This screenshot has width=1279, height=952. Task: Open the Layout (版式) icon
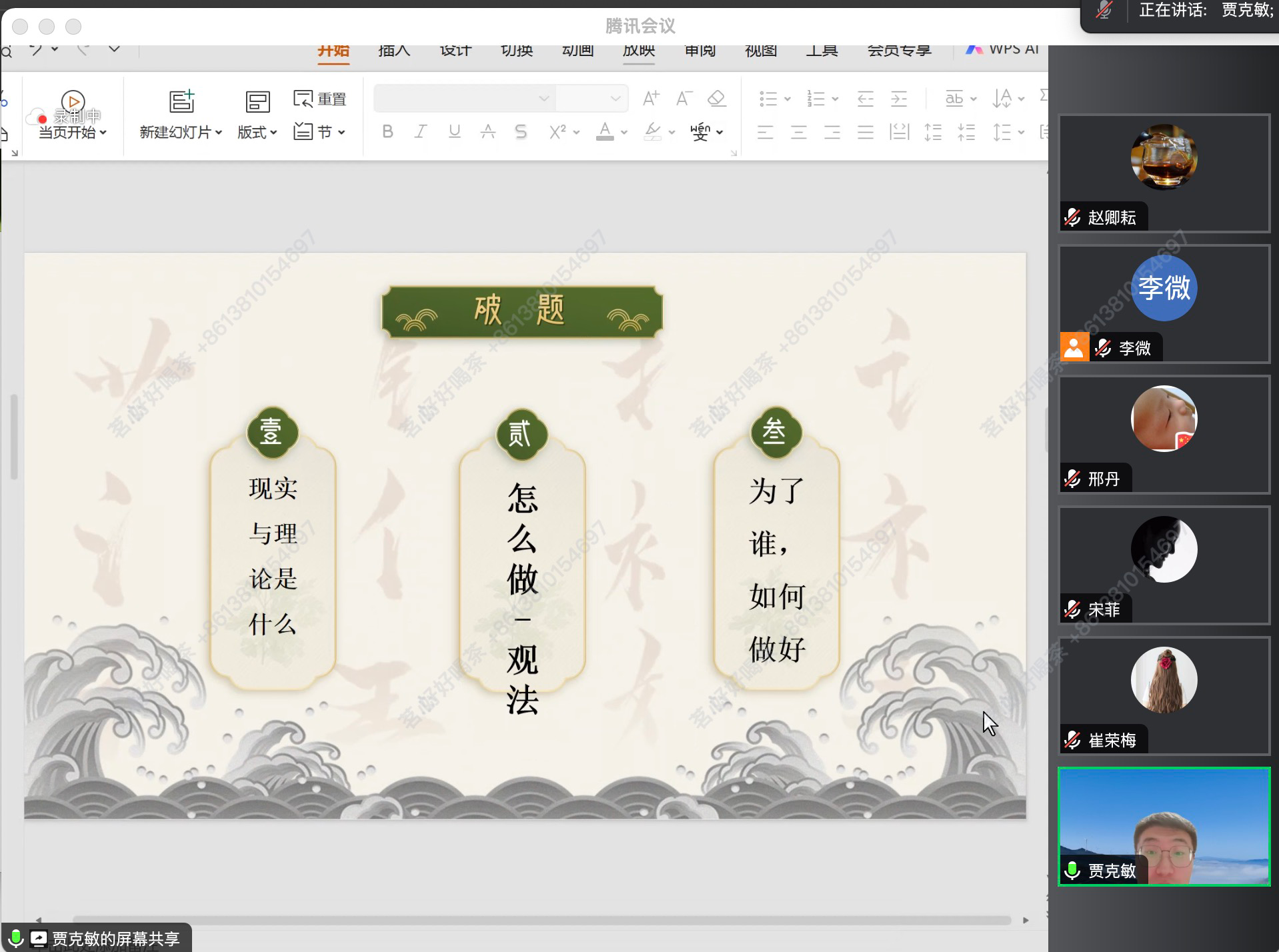coord(257,101)
